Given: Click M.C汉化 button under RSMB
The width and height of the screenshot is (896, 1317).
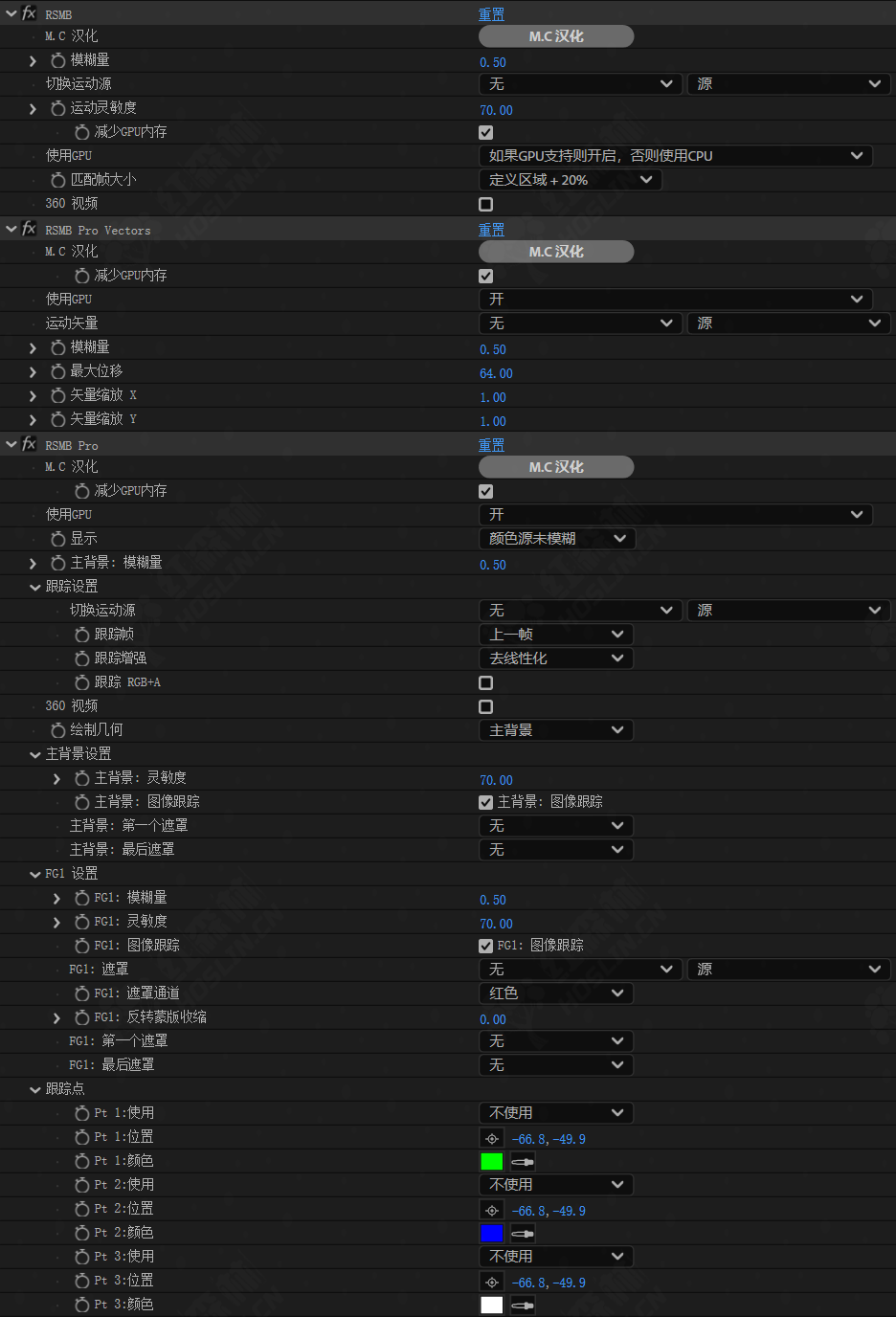Looking at the screenshot, I should coord(556,36).
